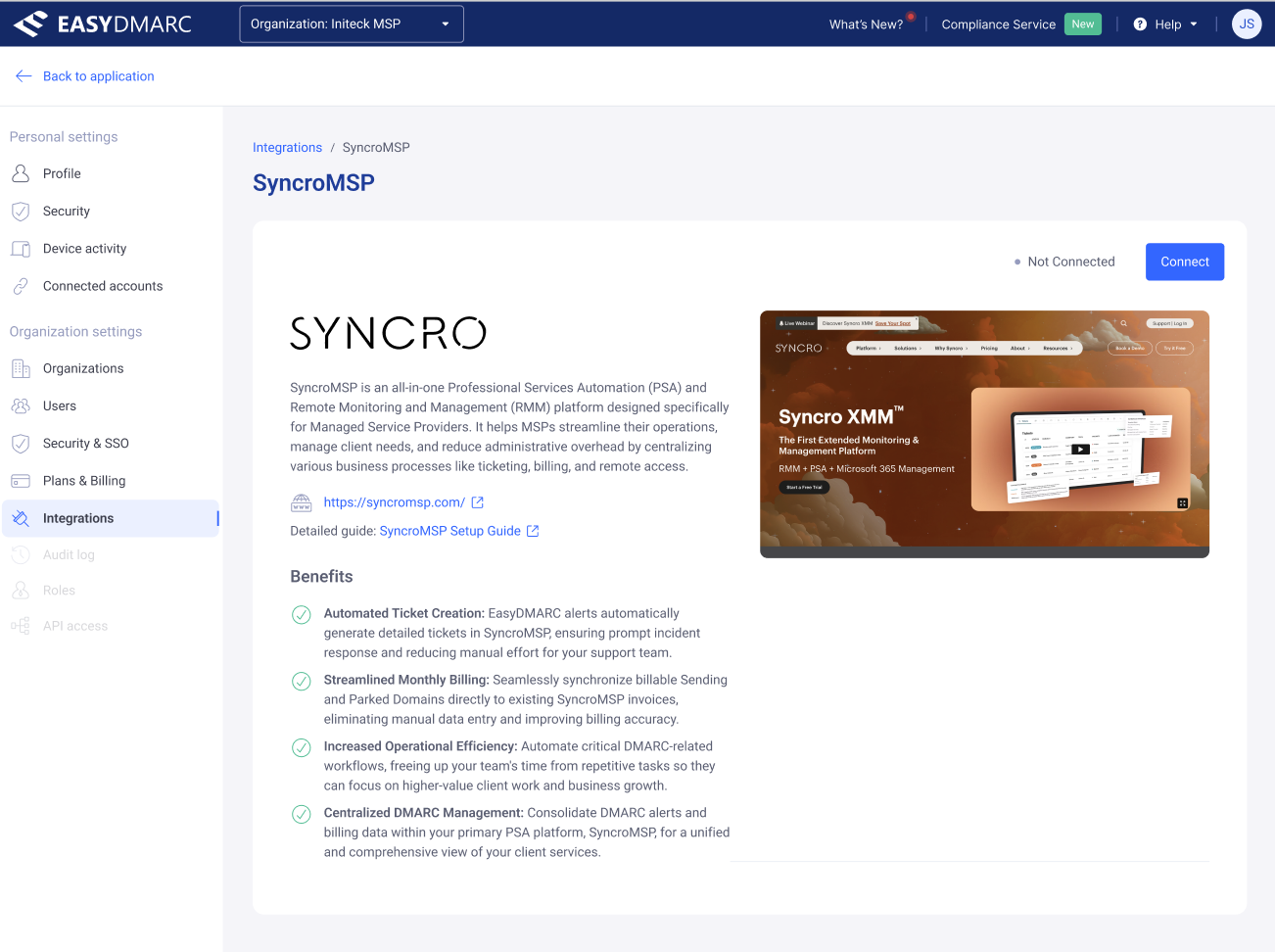Image resolution: width=1275 pixels, height=952 pixels.
Task: Open Organizations settings
Action: (83, 368)
